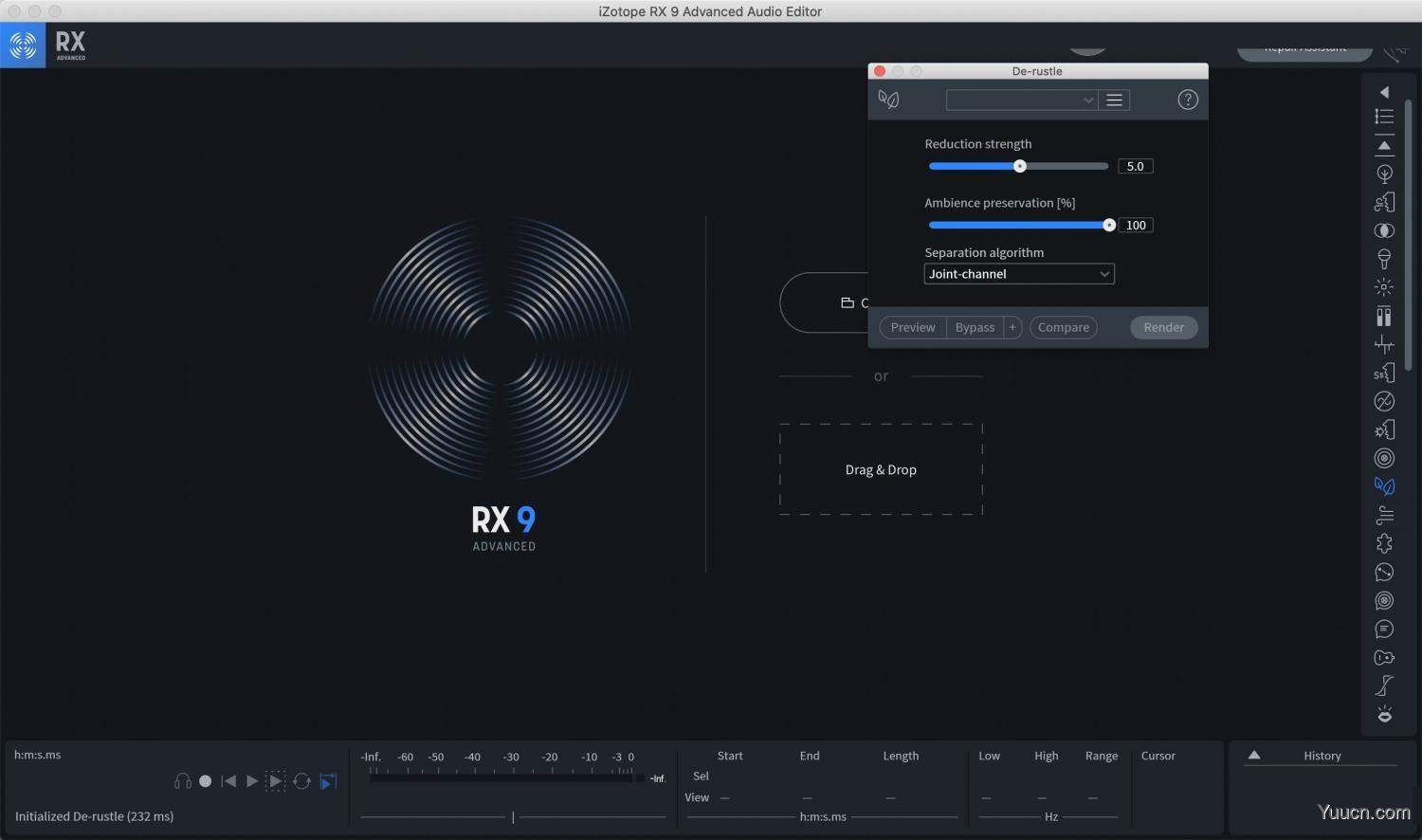This screenshot has height=840, width=1422.
Task: Open De-rustle help
Action: (1188, 100)
